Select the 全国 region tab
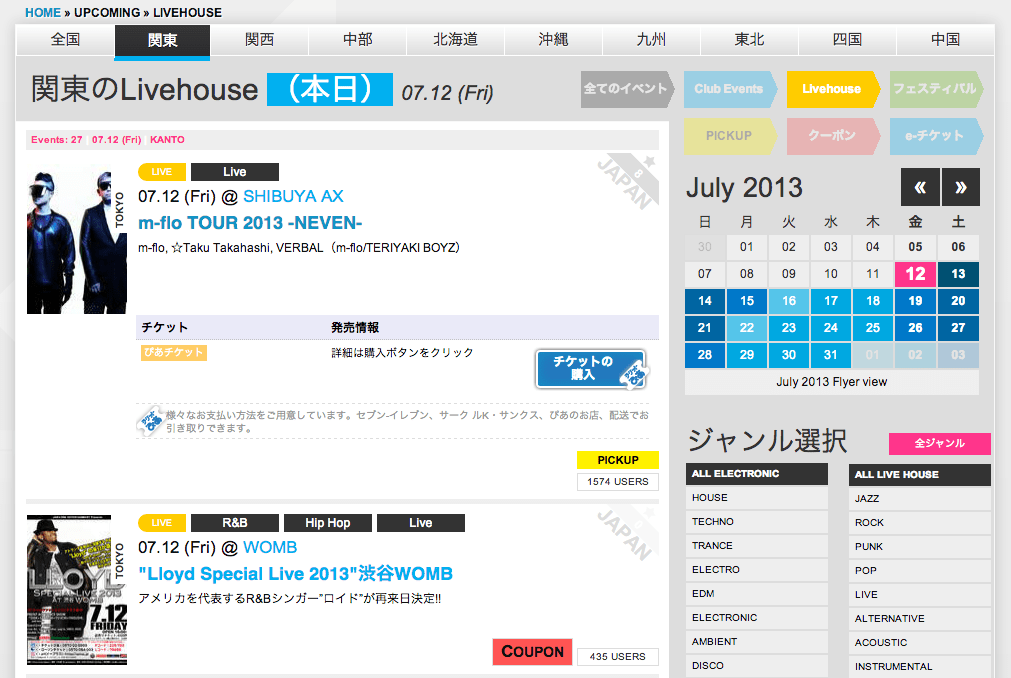Image resolution: width=1011 pixels, height=678 pixels. tap(65, 40)
